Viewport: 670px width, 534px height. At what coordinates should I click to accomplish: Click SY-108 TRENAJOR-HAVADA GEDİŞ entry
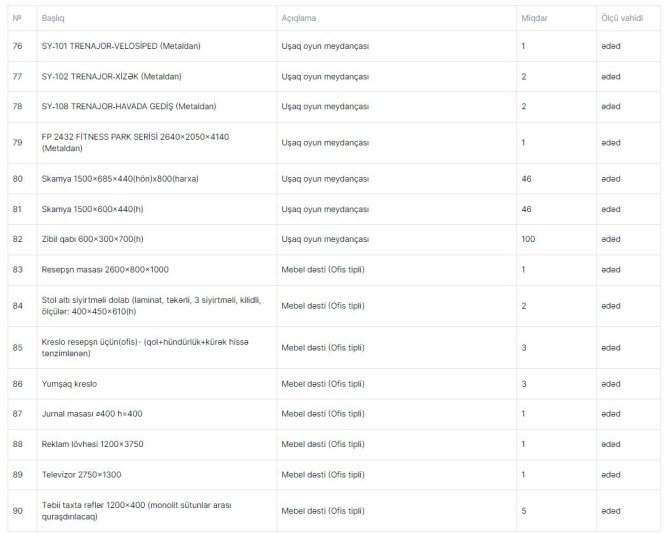click(x=129, y=106)
